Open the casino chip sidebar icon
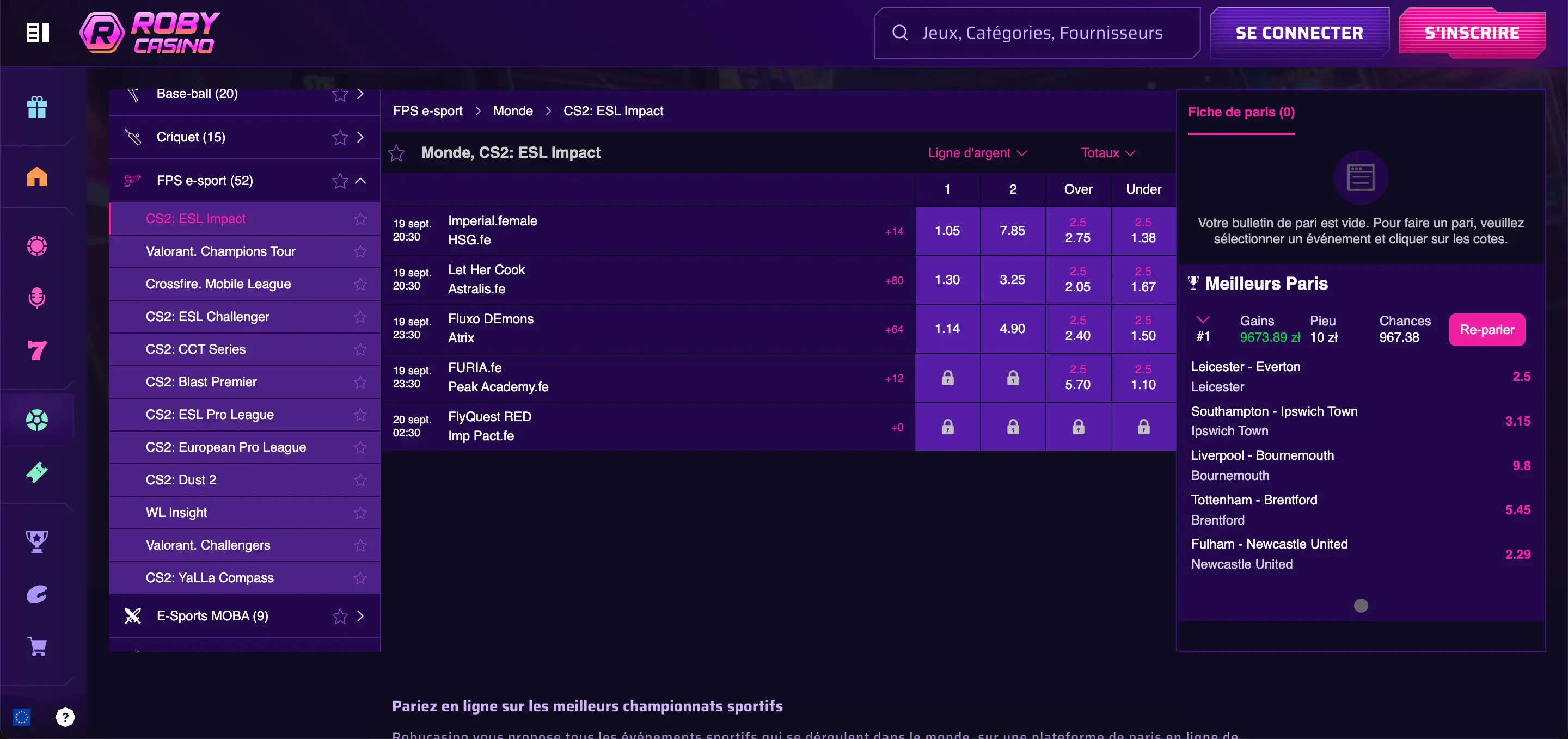The width and height of the screenshot is (1568, 739). coord(37,246)
